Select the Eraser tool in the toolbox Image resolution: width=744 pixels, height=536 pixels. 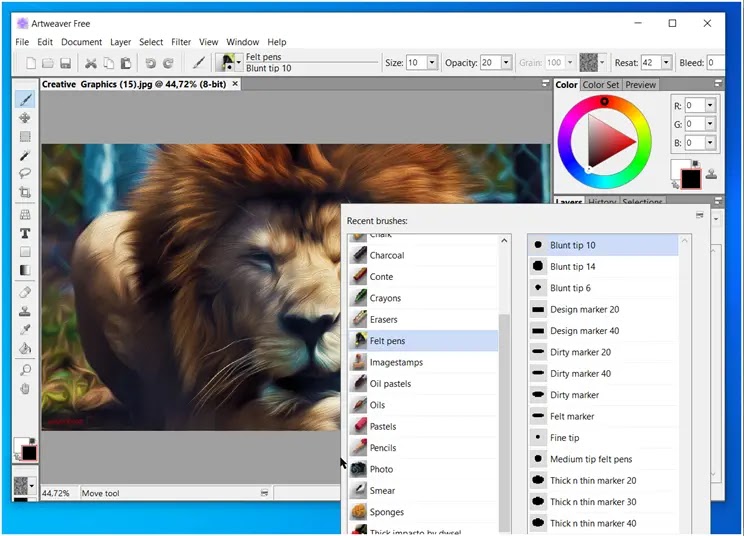tap(25, 293)
